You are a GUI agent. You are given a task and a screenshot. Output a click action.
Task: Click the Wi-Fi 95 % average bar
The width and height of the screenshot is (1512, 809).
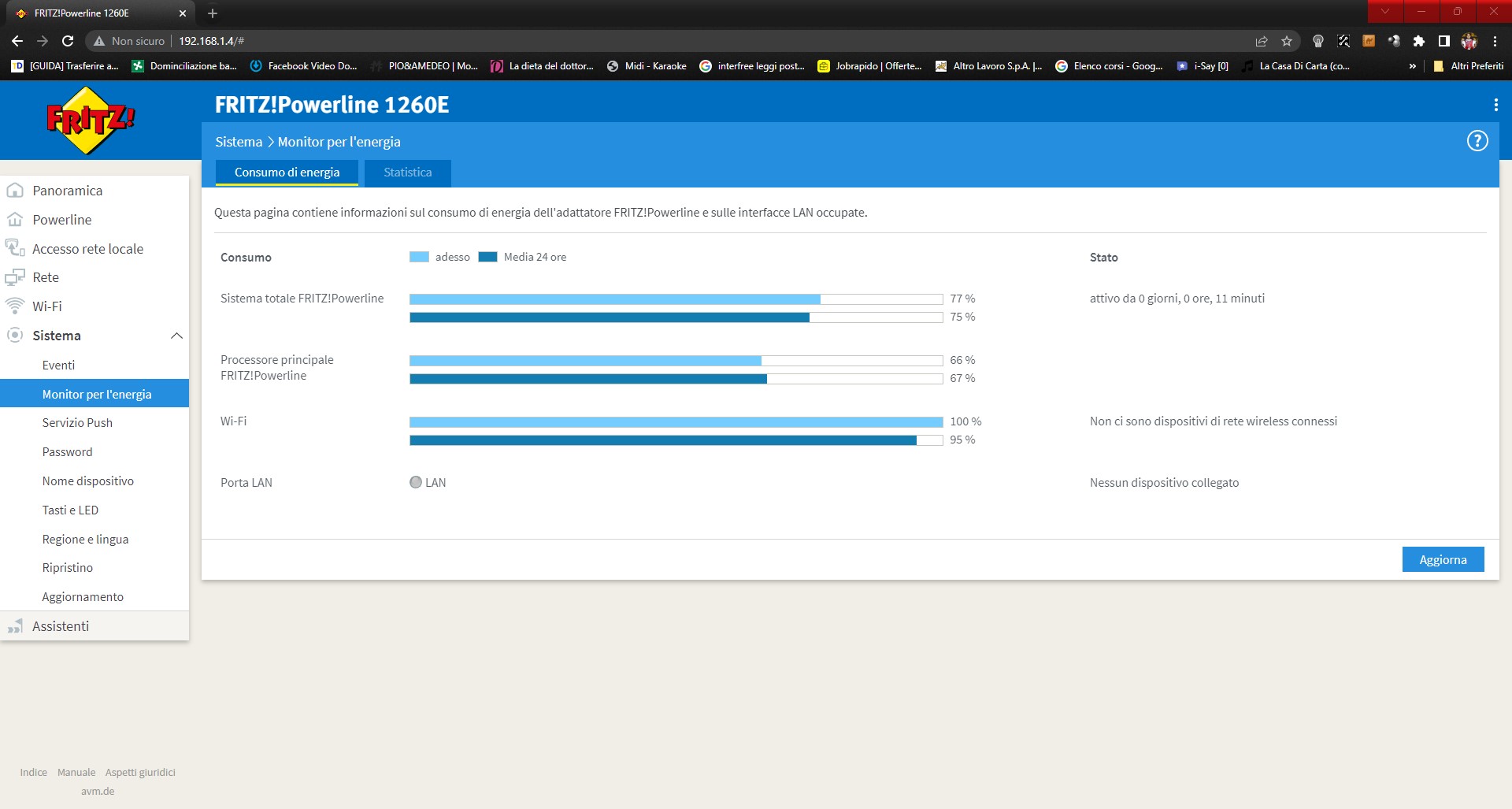tap(676, 440)
